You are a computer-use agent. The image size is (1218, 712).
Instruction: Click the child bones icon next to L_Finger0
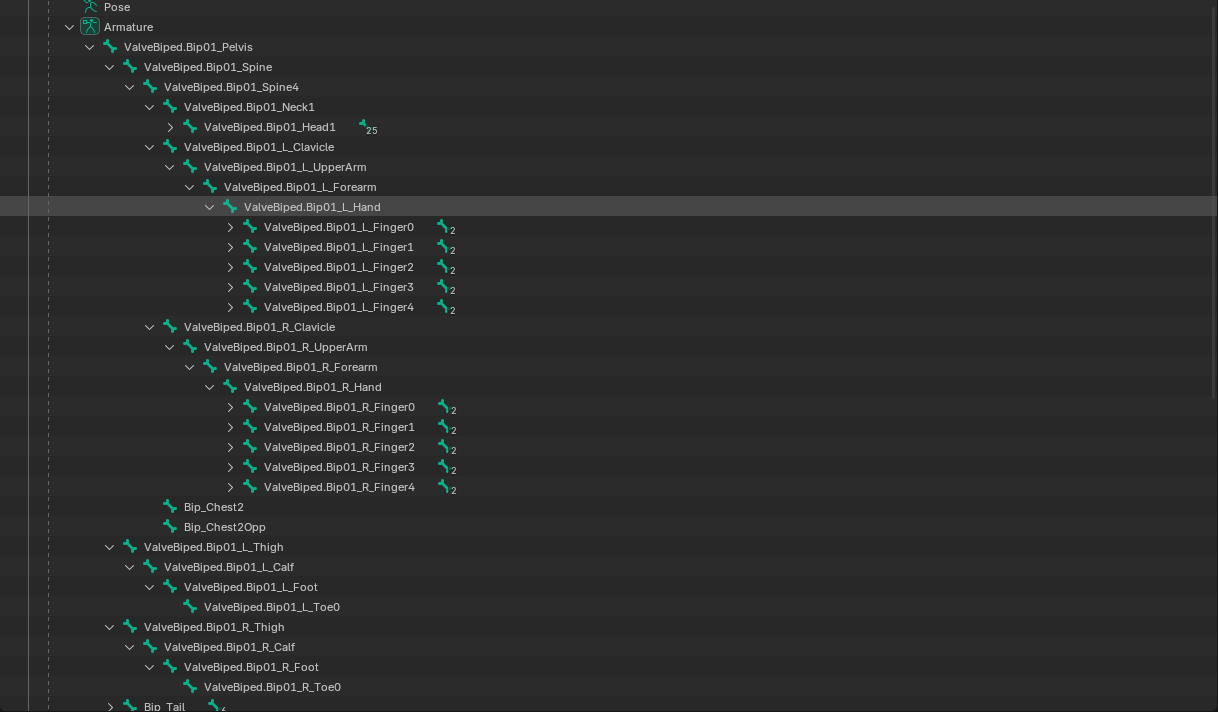coord(444,227)
